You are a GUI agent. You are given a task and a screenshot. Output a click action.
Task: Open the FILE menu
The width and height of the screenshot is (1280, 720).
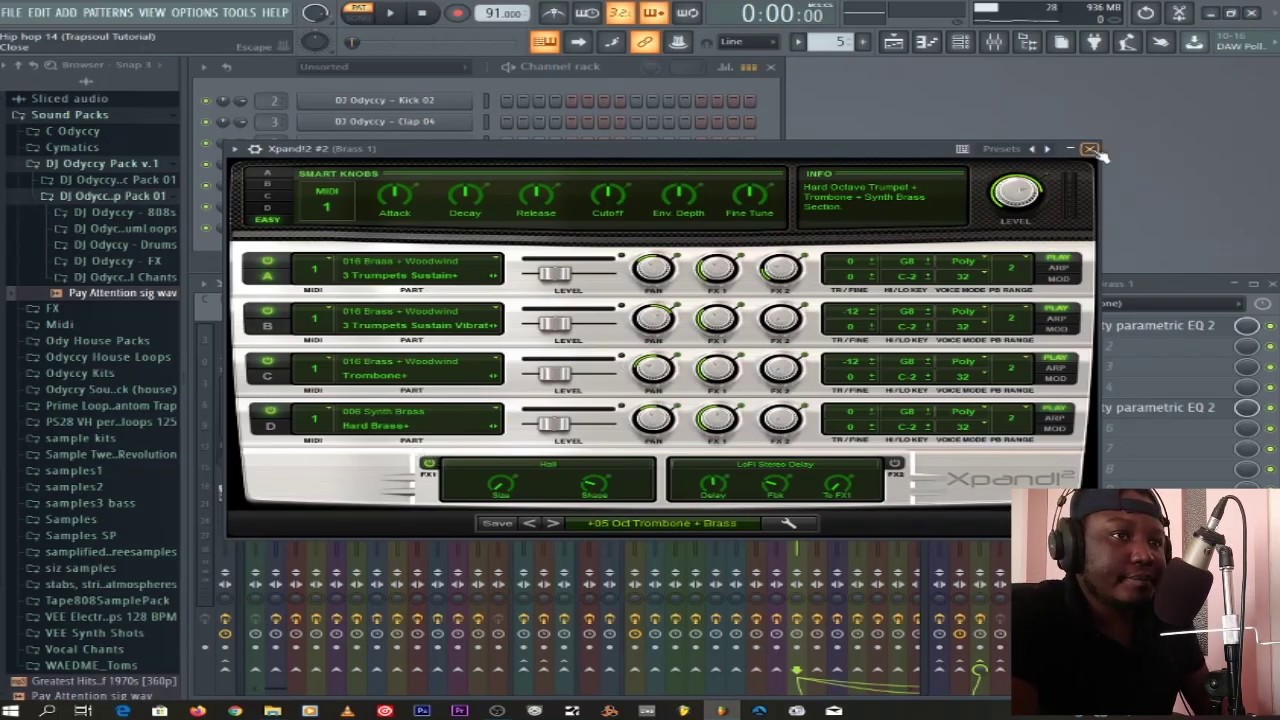click(12, 12)
